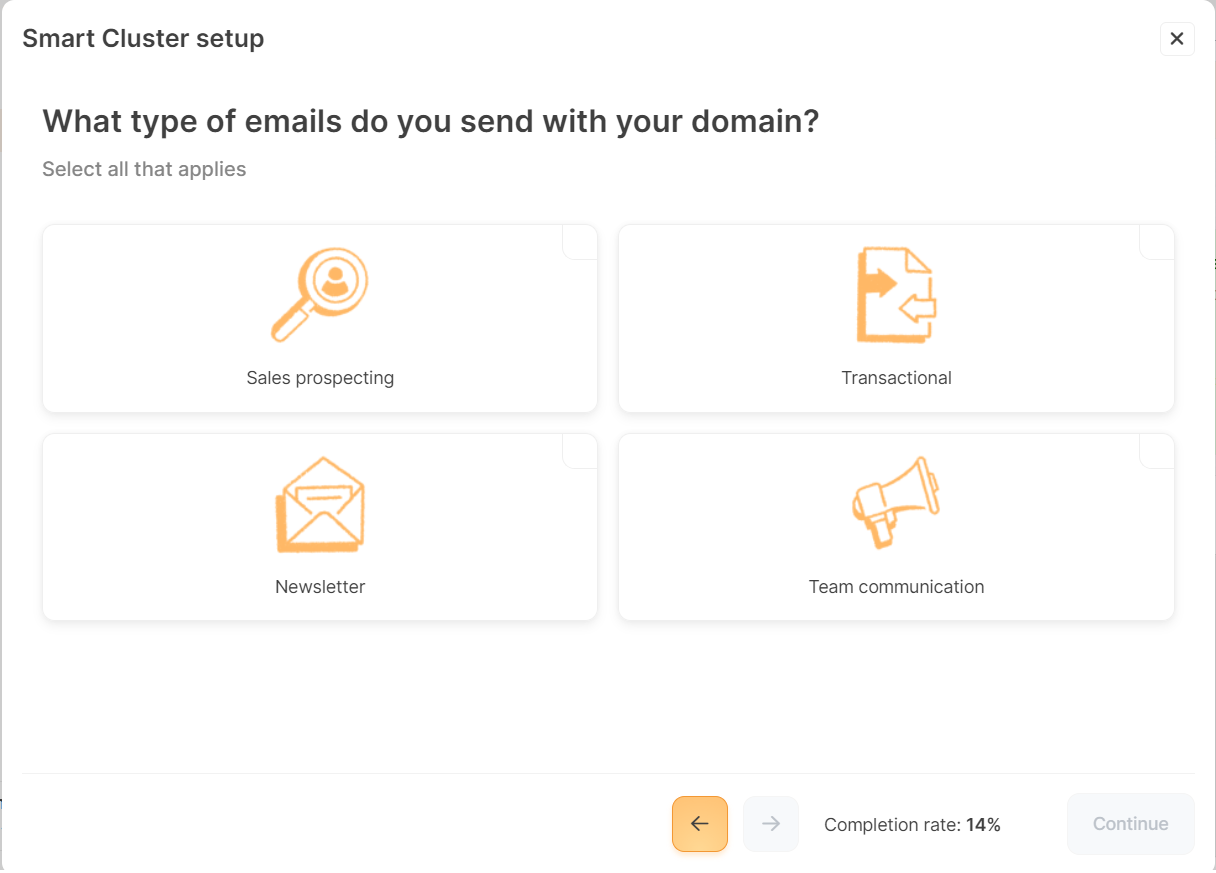Click the "Smart Cluster setup" dialog title
The width and height of the screenshot is (1216, 873).
143,39
